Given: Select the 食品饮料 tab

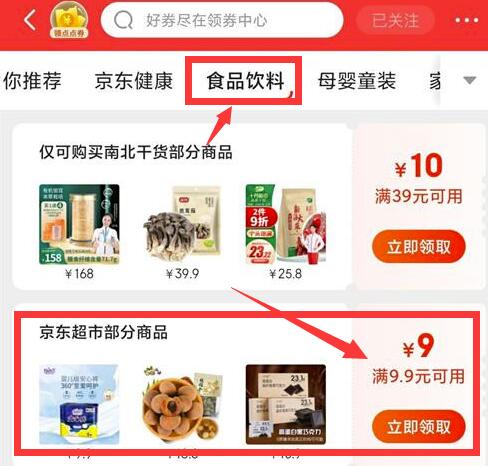Looking at the screenshot, I should pos(245,81).
